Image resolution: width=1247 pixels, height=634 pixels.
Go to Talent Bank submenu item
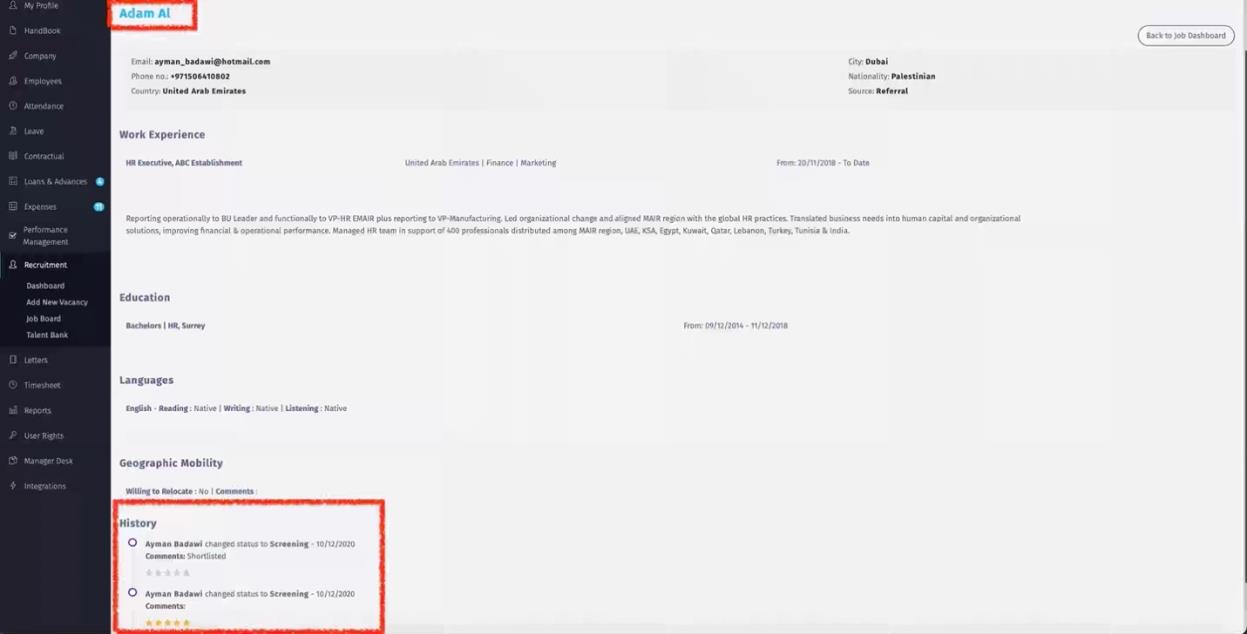(47, 335)
